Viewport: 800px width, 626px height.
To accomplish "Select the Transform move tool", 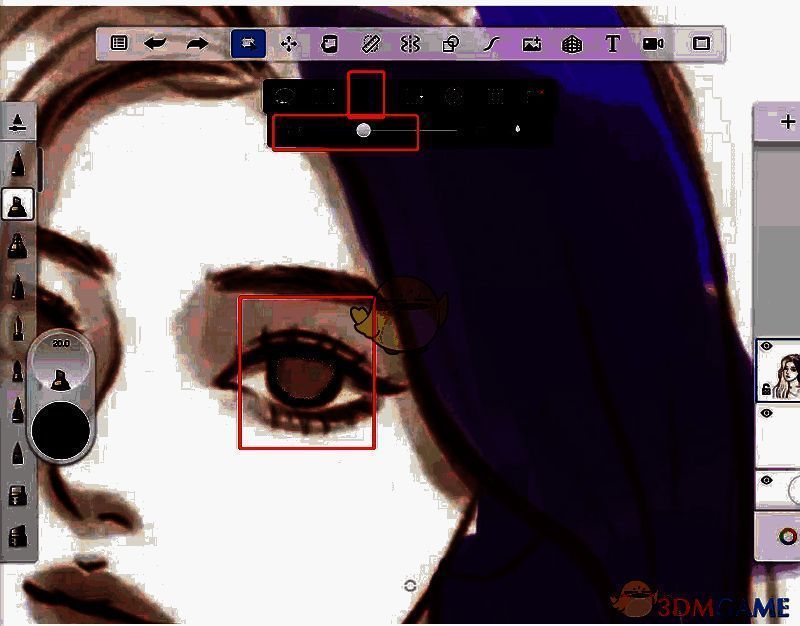I will pos(289,44).
